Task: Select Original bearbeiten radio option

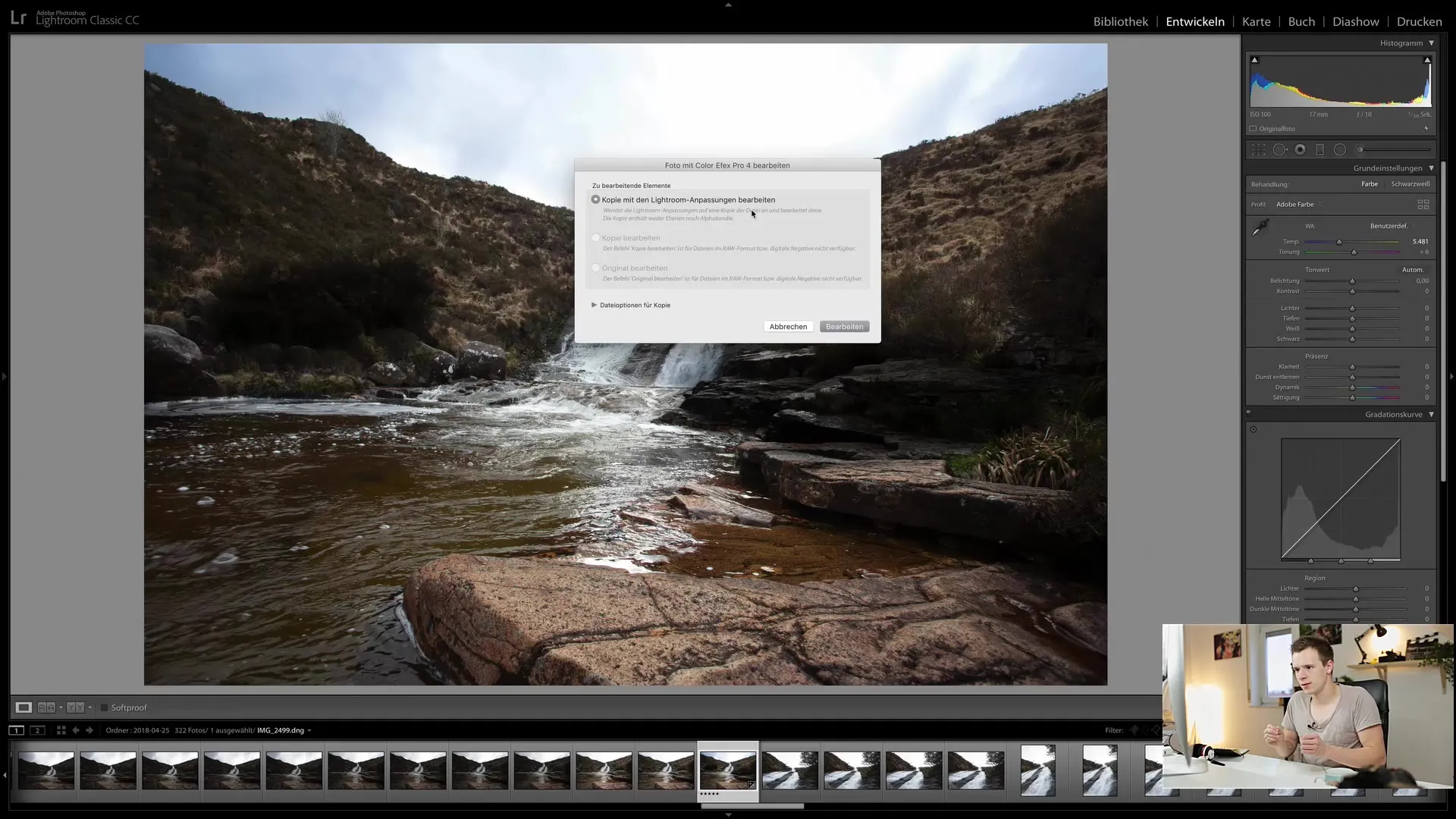Action: coord(595,268)
